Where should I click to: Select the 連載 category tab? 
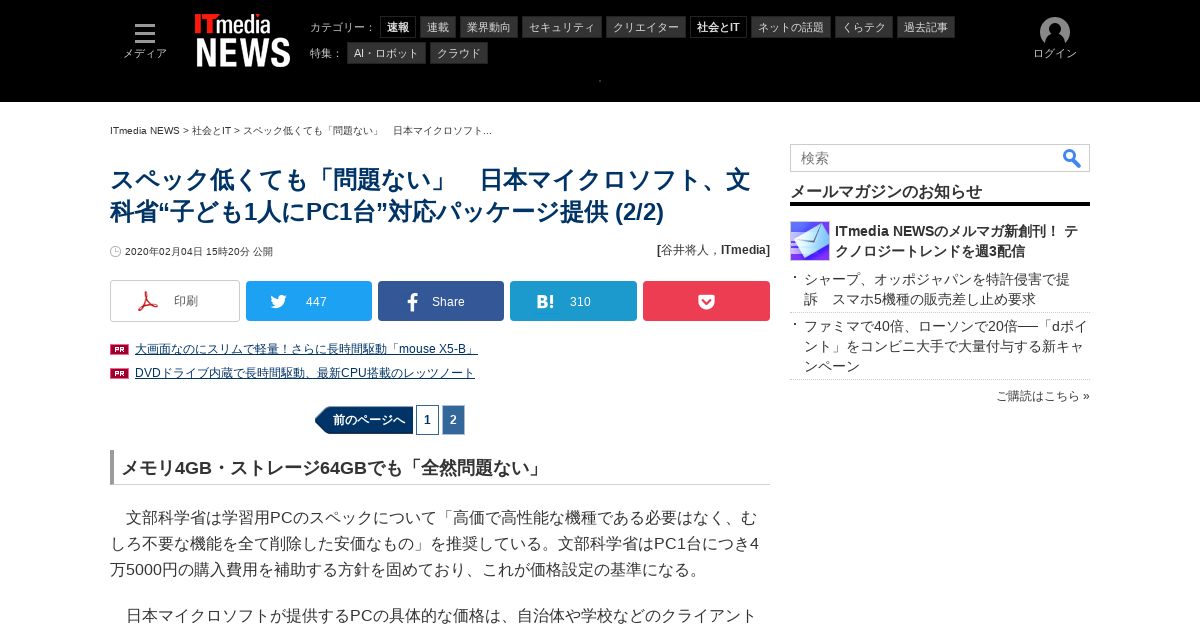438,27
